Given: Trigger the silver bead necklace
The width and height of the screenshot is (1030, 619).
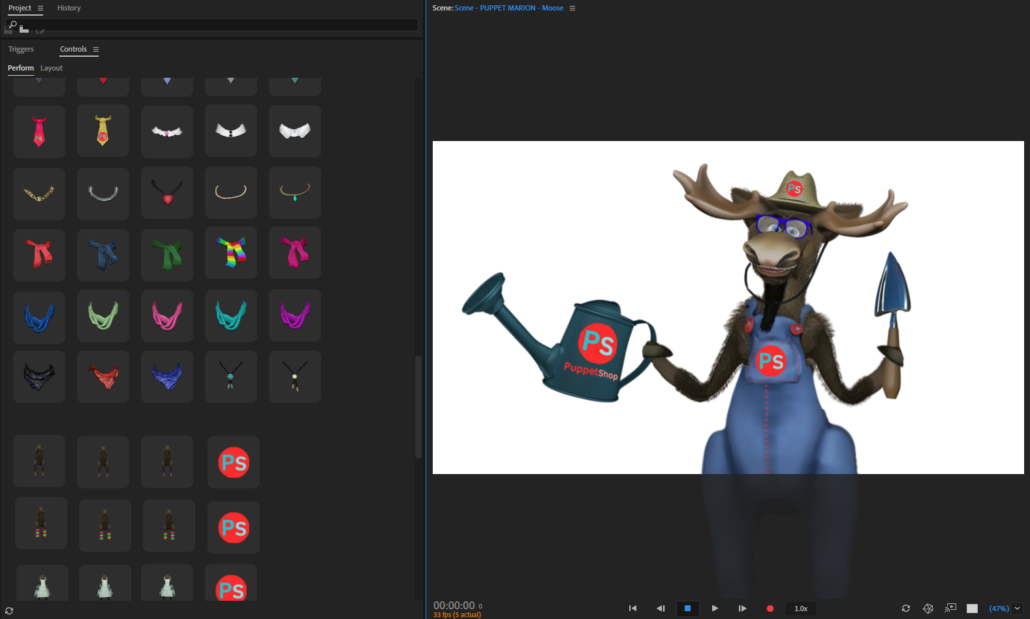Looking at the screenshot, I should point(102,193).
